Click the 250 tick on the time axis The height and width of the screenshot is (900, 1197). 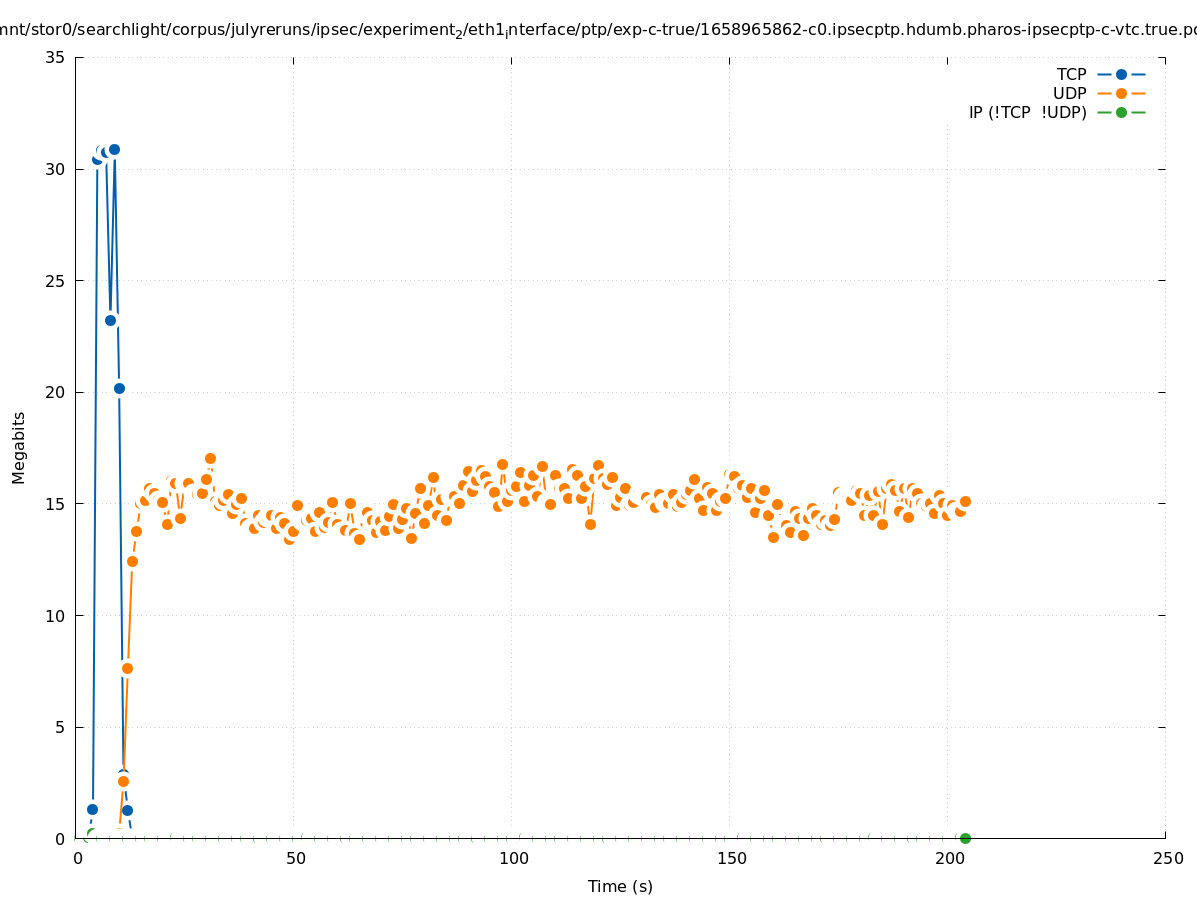pyautogui.click(x=1167, y=858)
